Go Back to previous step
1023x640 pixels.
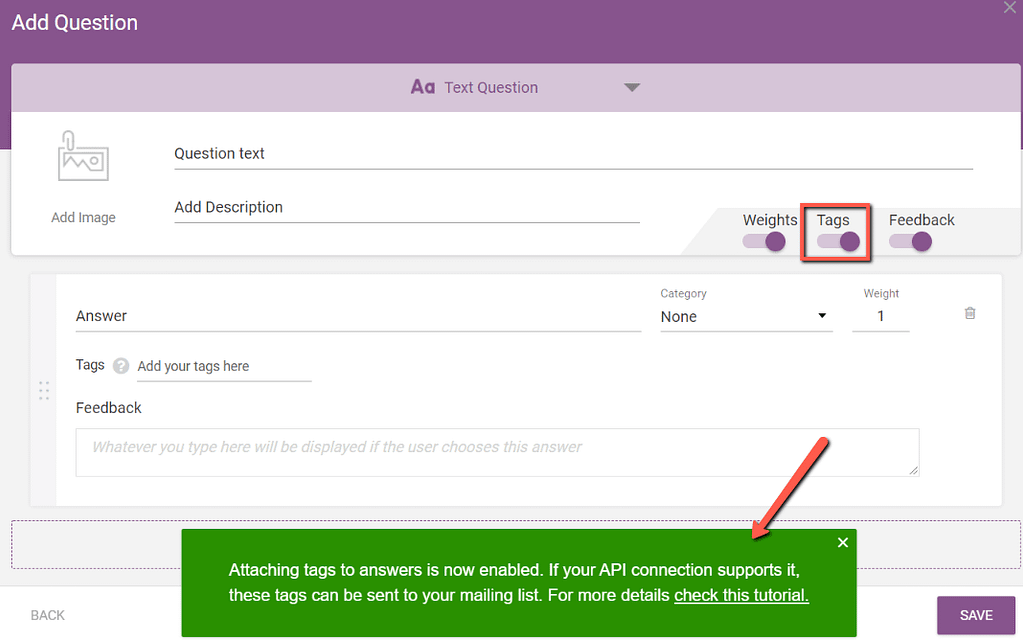tap(48, 615)
